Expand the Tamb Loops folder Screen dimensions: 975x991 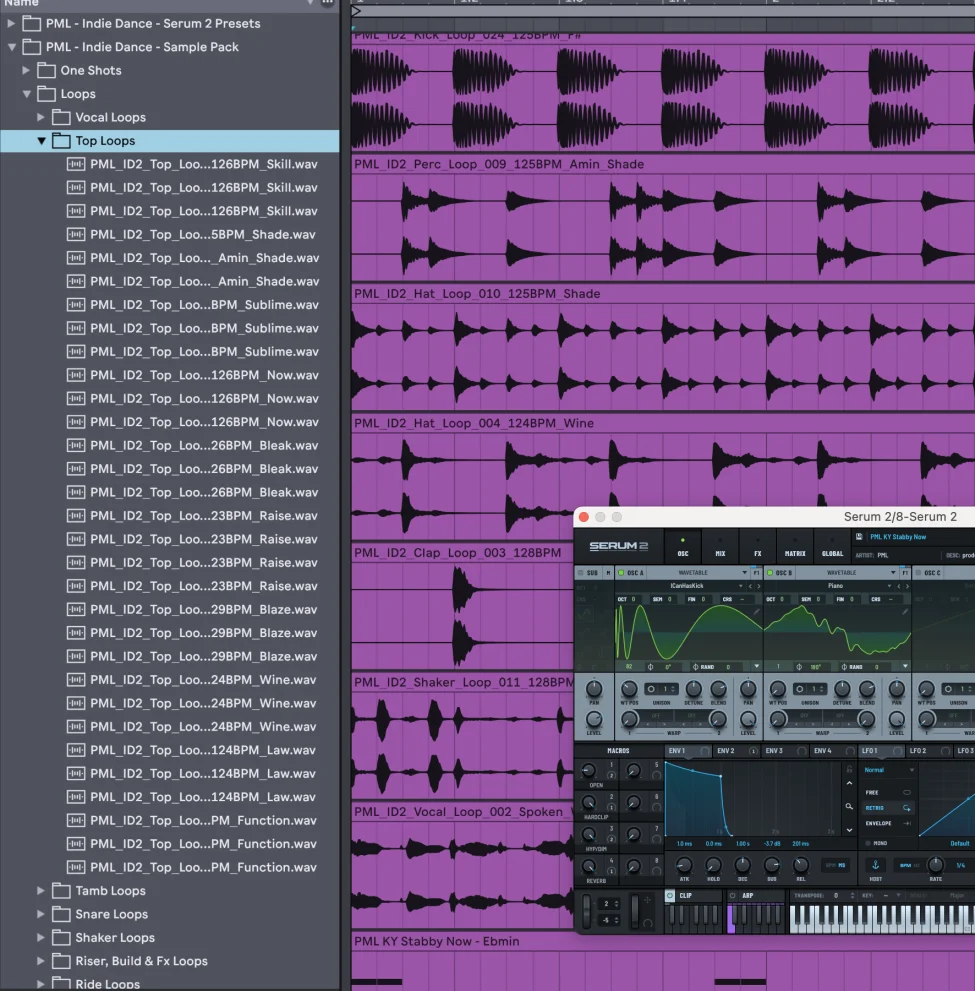click(x=40, y=891)
